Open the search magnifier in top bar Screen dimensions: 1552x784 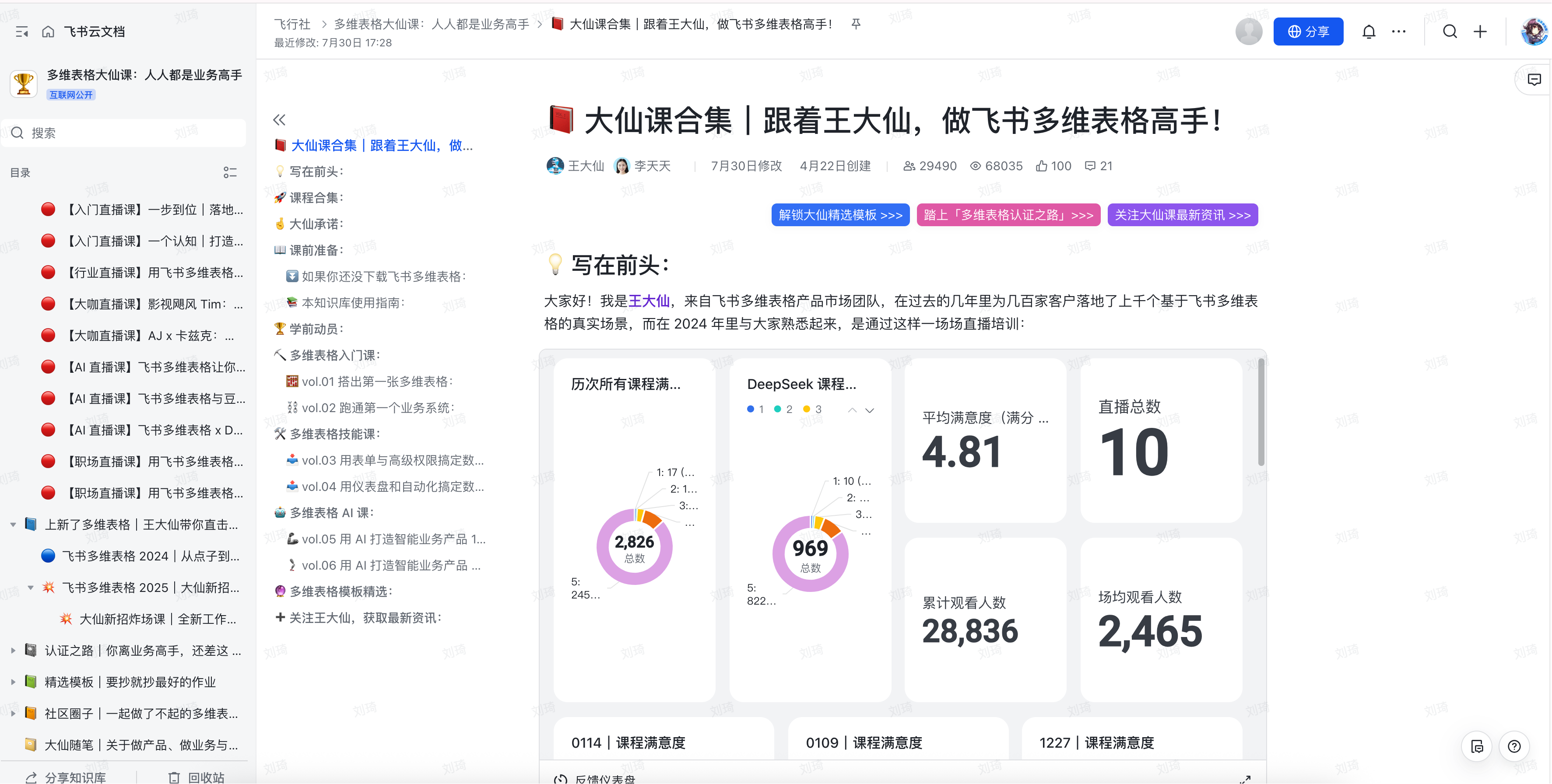(1450, 32)
